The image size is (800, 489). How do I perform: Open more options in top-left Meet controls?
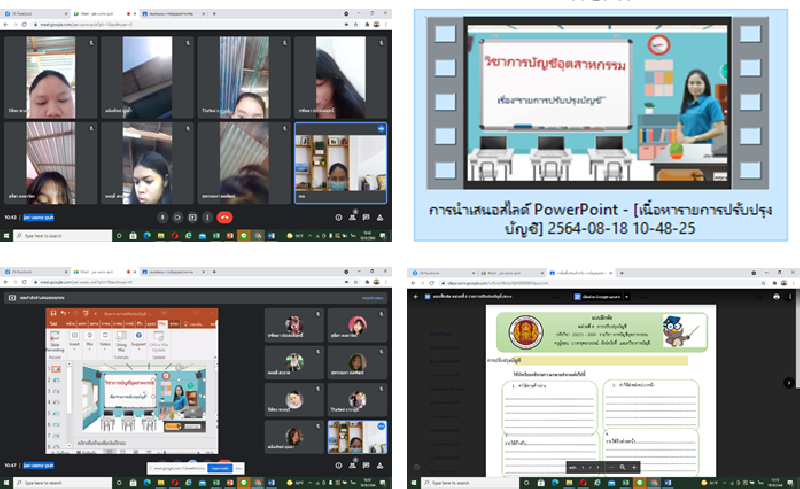click(x=208, y=216)
